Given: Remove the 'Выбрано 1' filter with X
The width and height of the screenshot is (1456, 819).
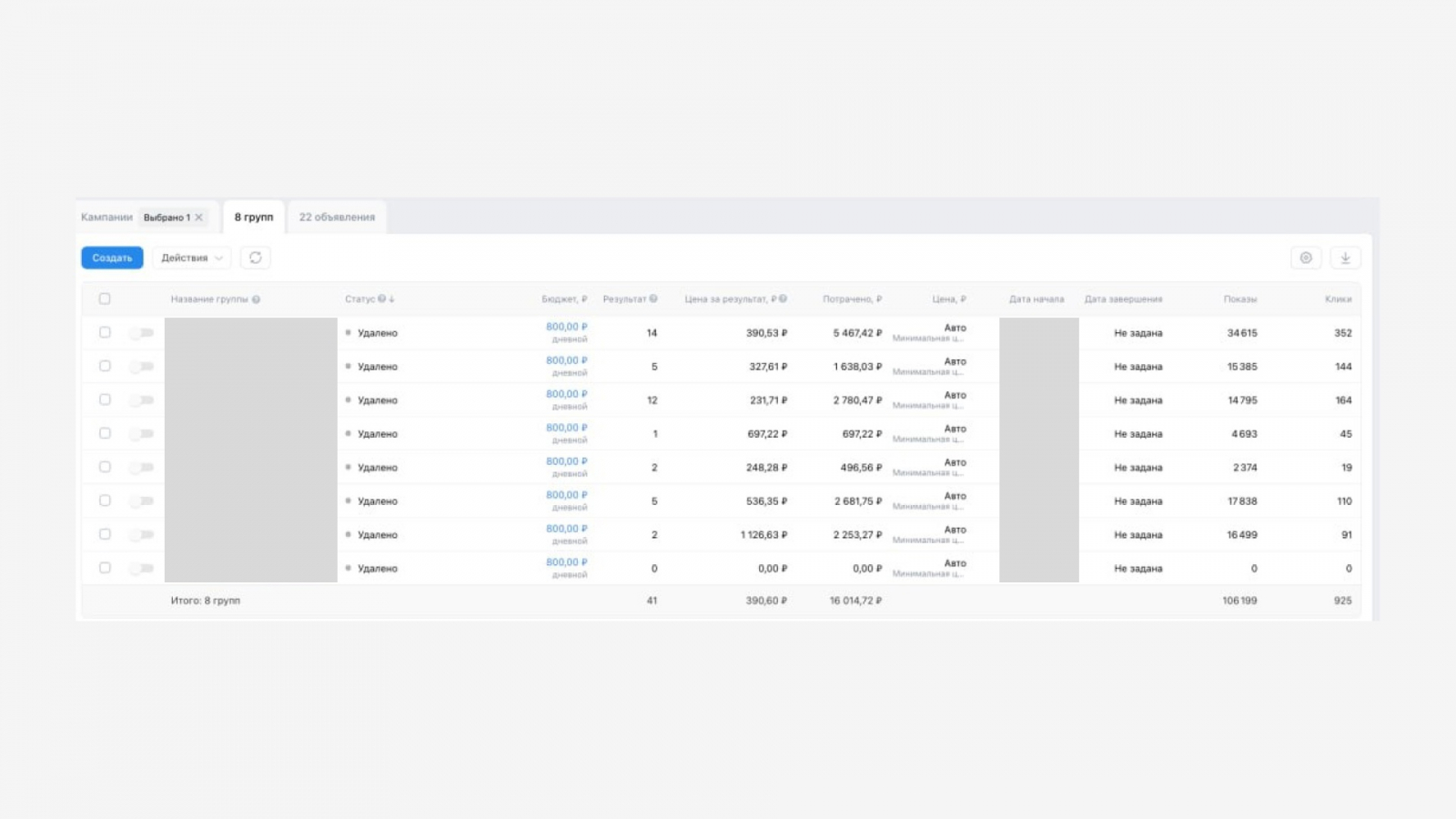Looking at the screenshot, I should [199, 217].
